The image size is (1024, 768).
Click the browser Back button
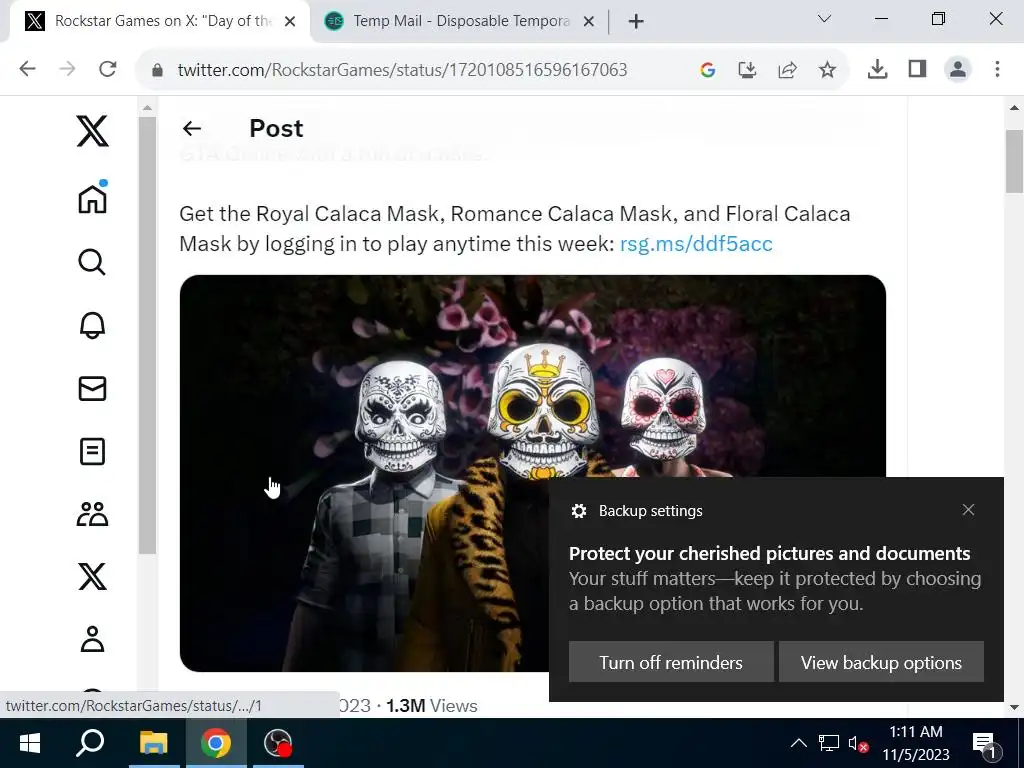[27, 69]
